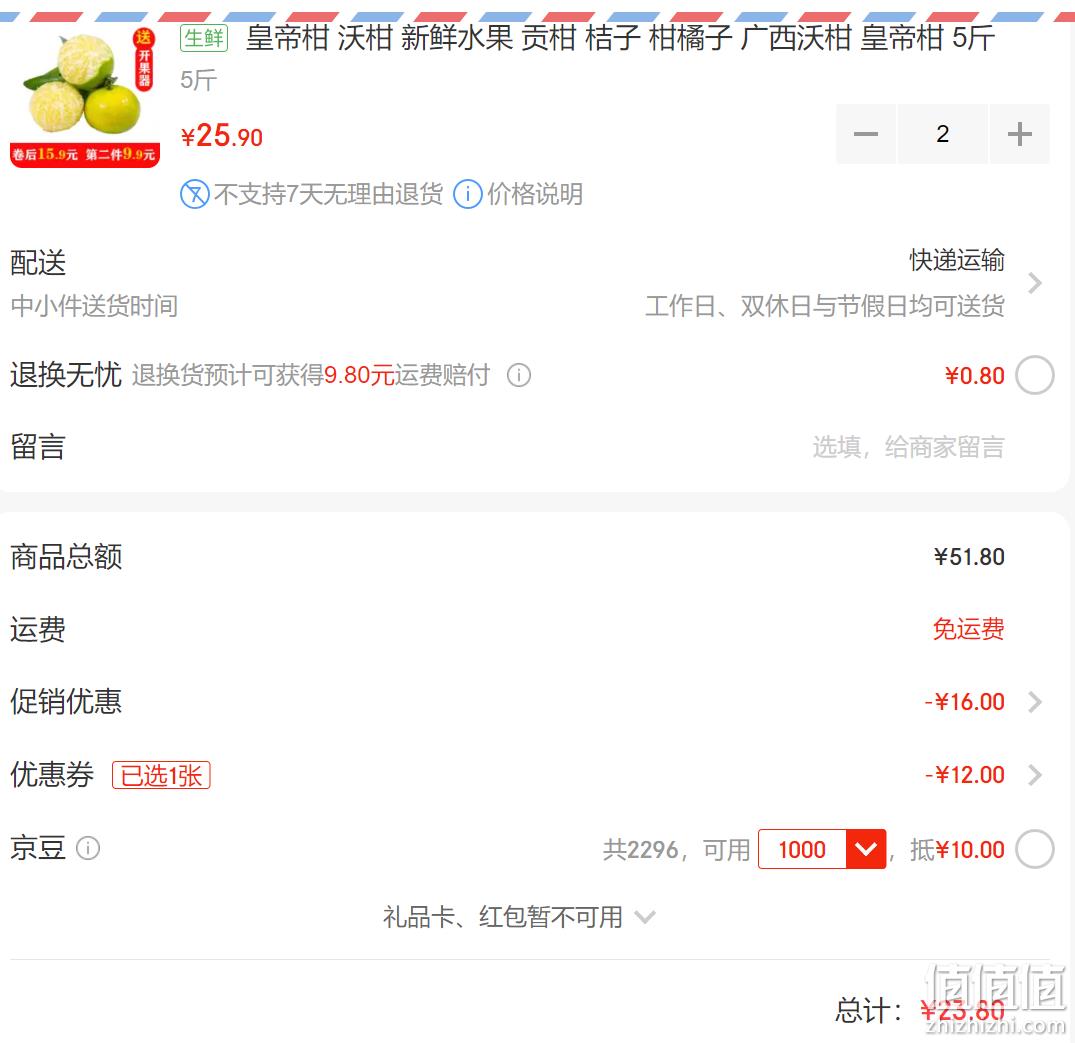Click the no 7-day return icon
This screenshot has width=1075, height=1043.
[x=195, y=194]
